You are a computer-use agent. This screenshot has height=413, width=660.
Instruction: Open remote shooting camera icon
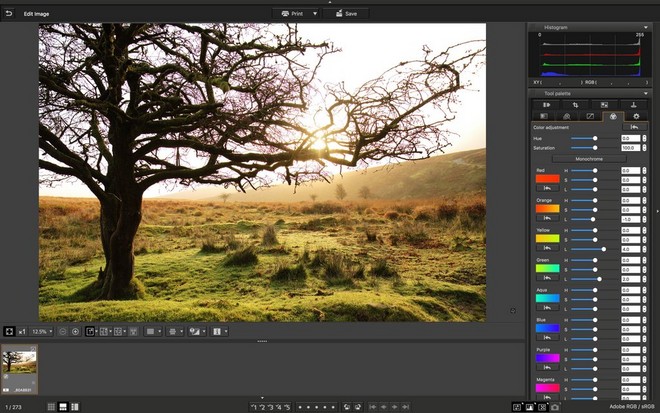tap(555, 407)
